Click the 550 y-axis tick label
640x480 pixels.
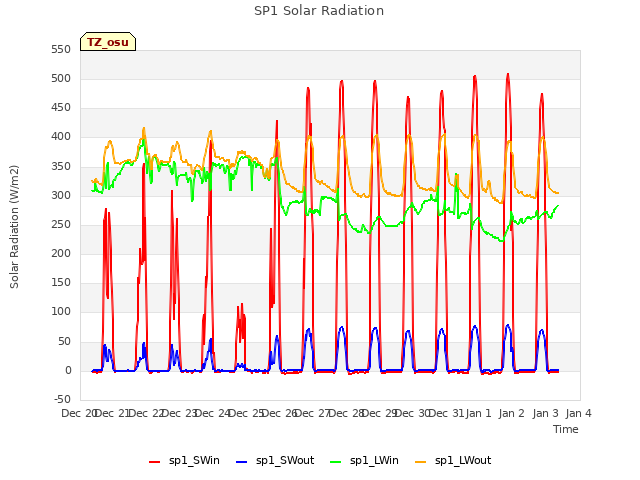pos(61,49)
